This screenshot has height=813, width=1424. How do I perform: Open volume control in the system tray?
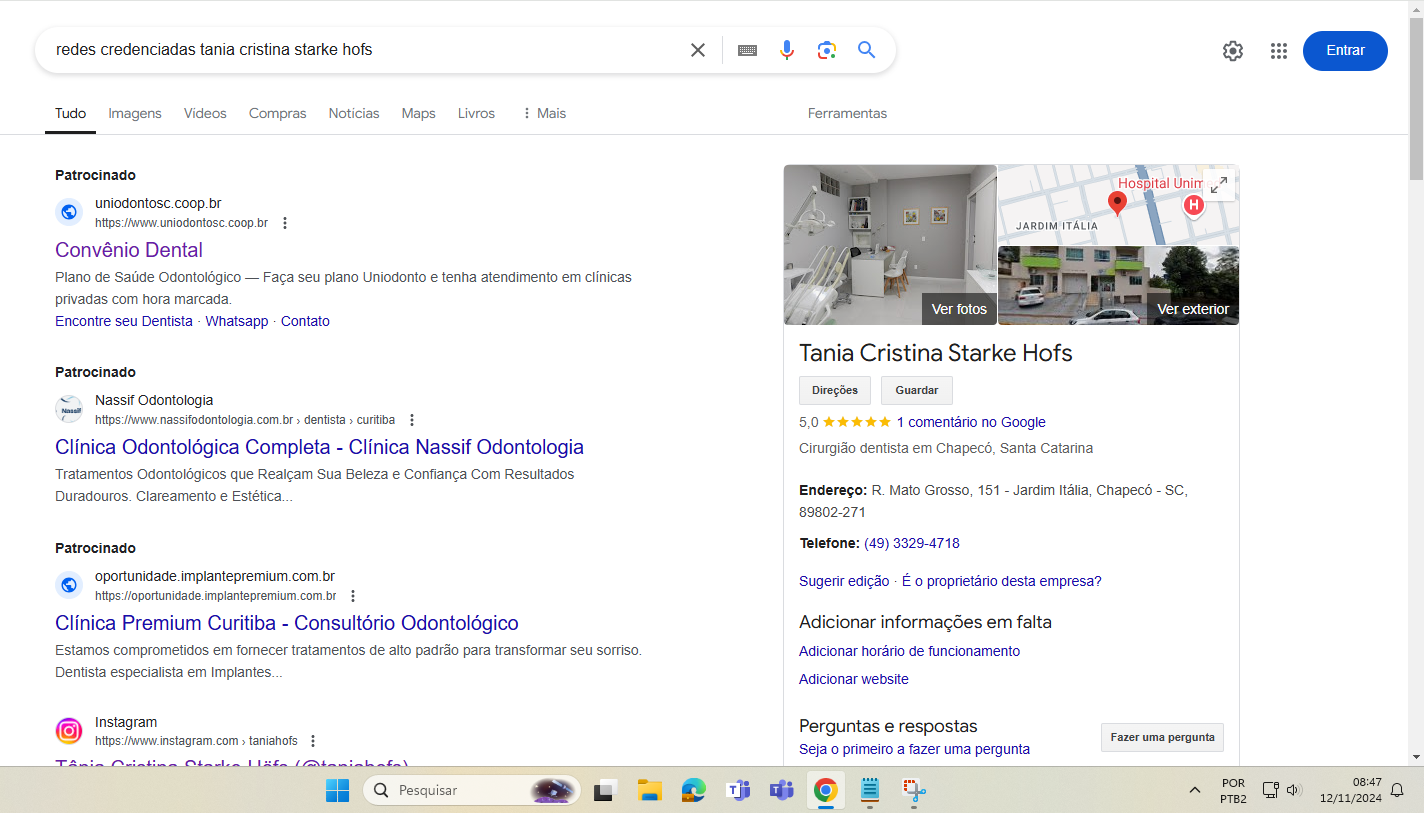[1293, 790]
